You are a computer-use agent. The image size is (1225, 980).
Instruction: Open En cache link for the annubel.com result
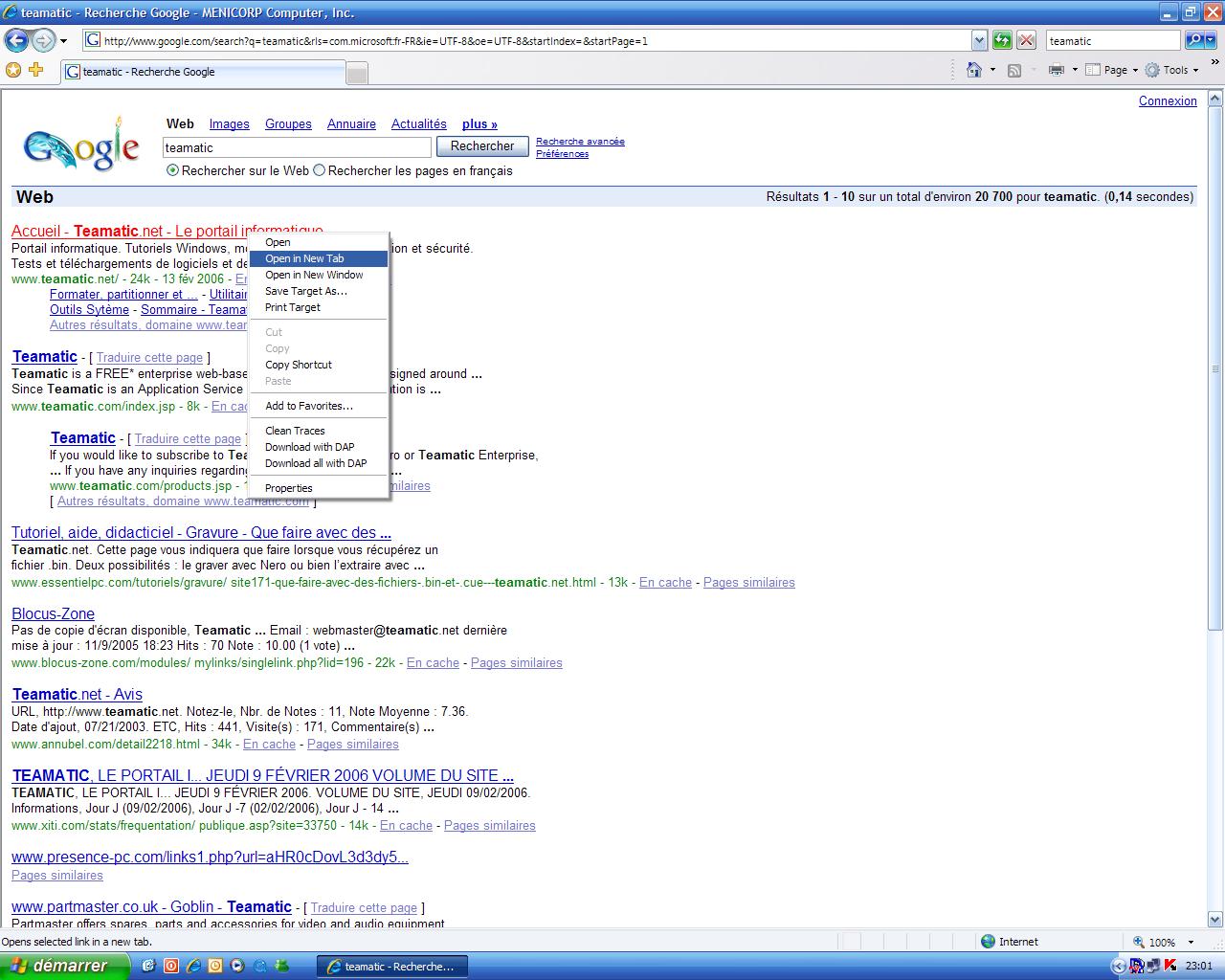pos(269,744)
